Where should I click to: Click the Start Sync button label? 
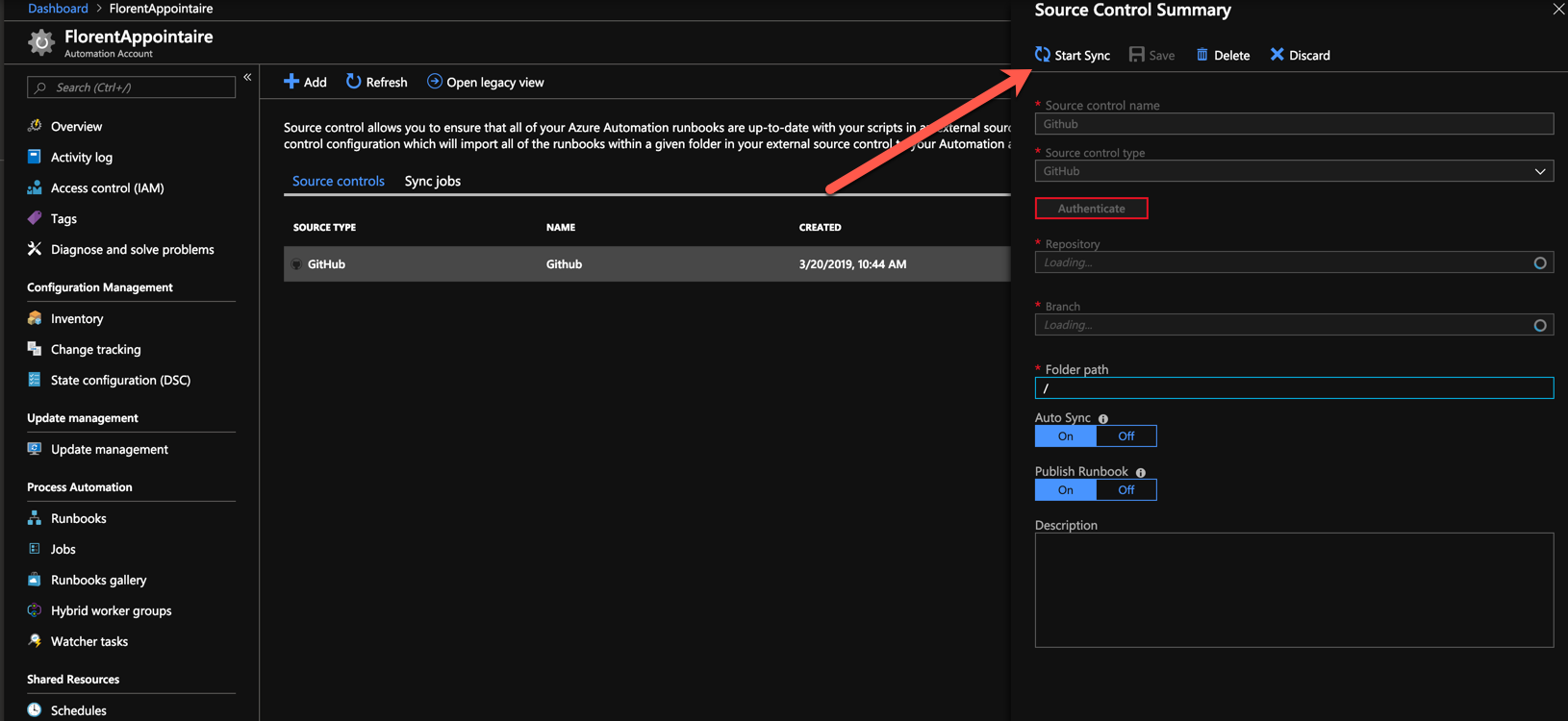point(1082,56)
